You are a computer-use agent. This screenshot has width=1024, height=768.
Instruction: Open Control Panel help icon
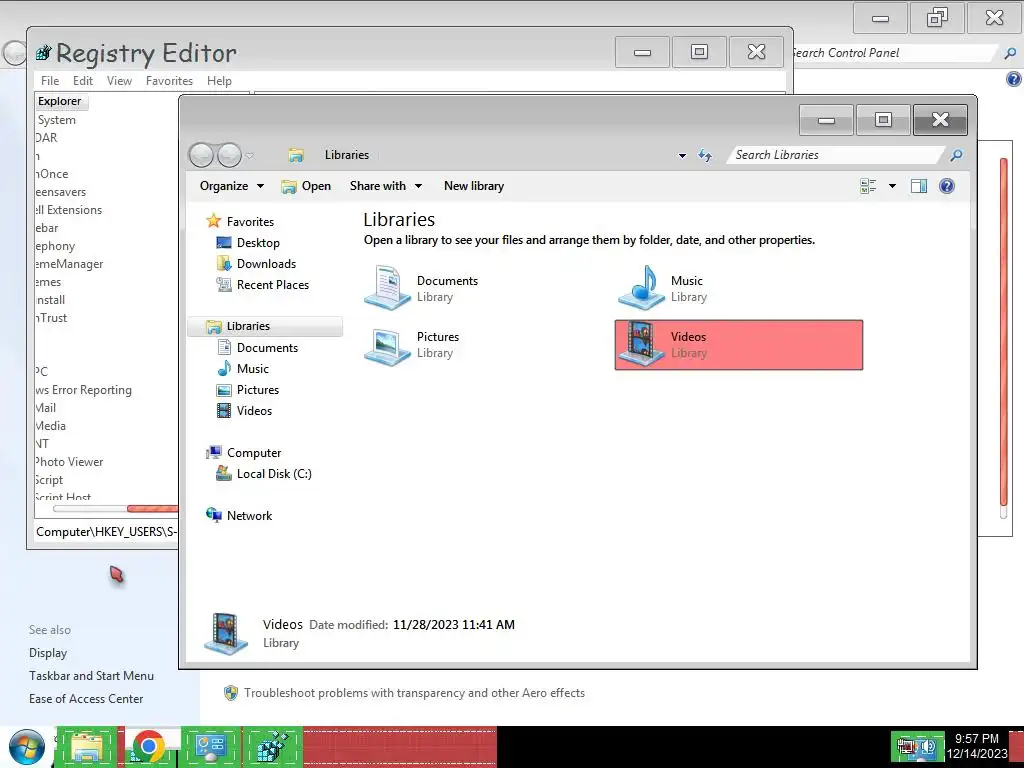click(1014, 80)
